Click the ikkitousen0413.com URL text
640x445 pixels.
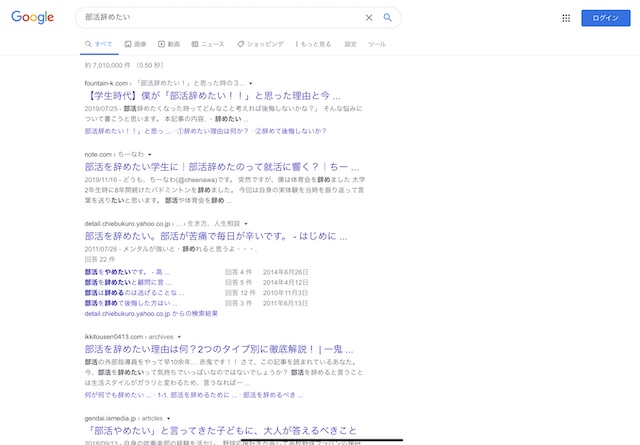coord(113,337)
